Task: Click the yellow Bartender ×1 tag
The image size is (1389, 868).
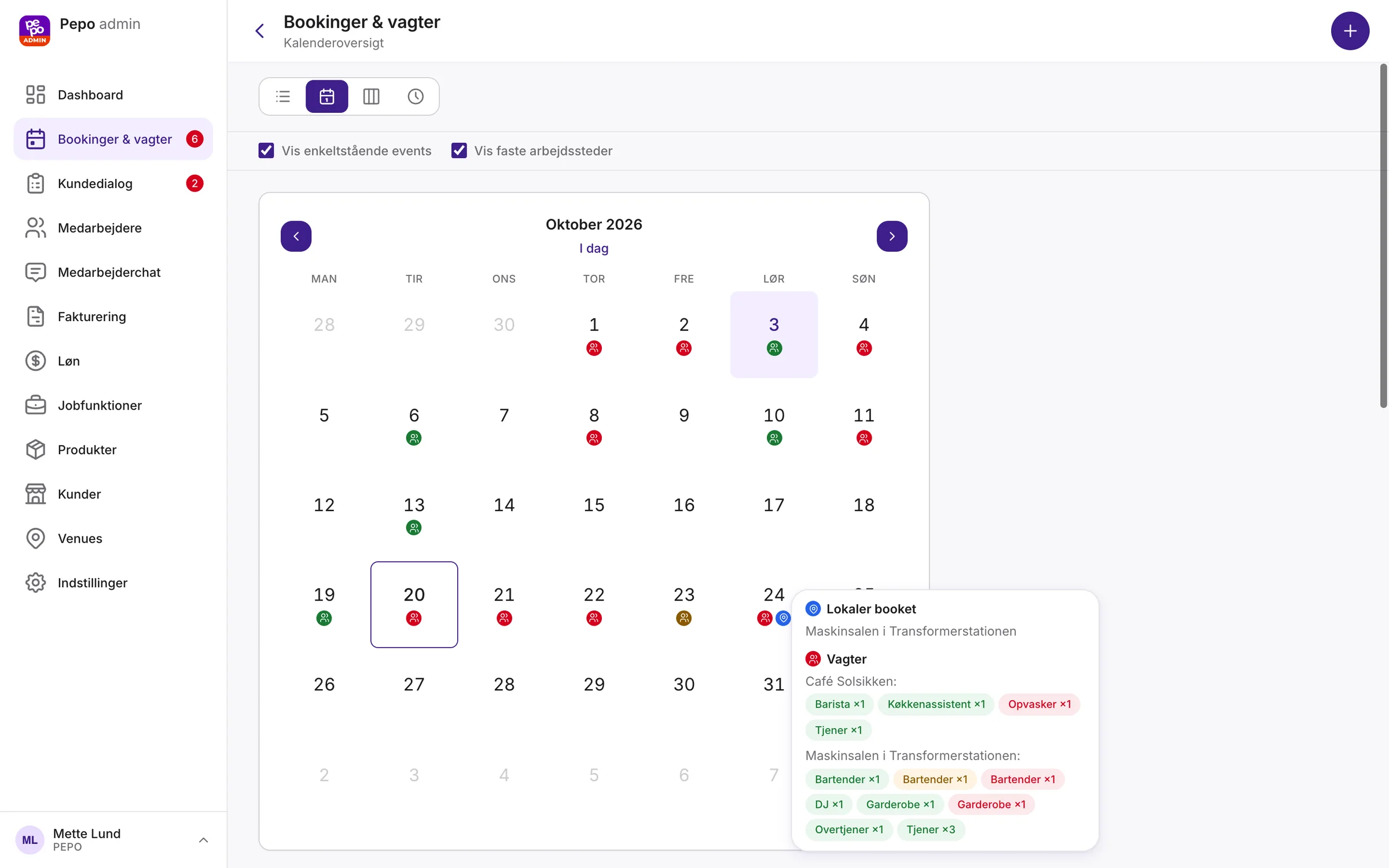Action: pyautogui.click(x=935, y=779)
